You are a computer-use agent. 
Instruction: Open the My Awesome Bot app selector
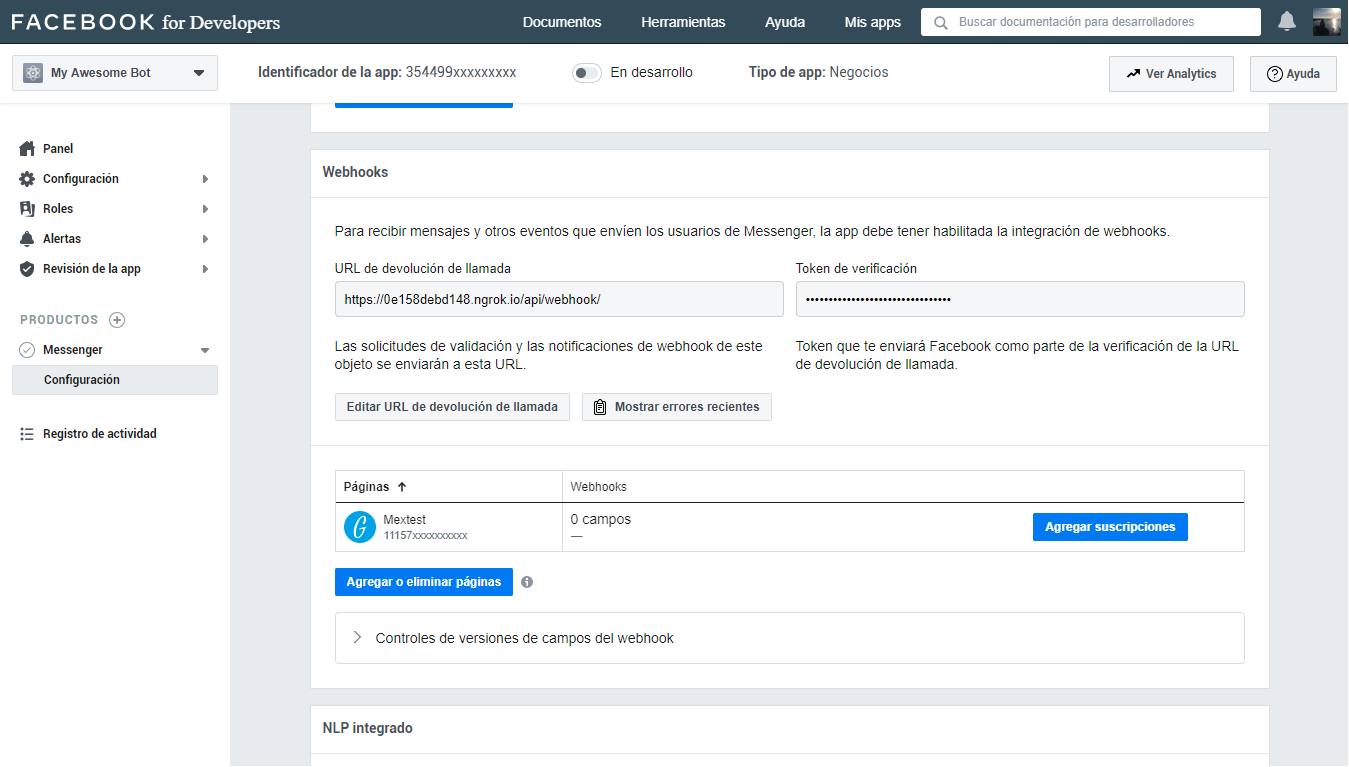[x=115, y=73]
